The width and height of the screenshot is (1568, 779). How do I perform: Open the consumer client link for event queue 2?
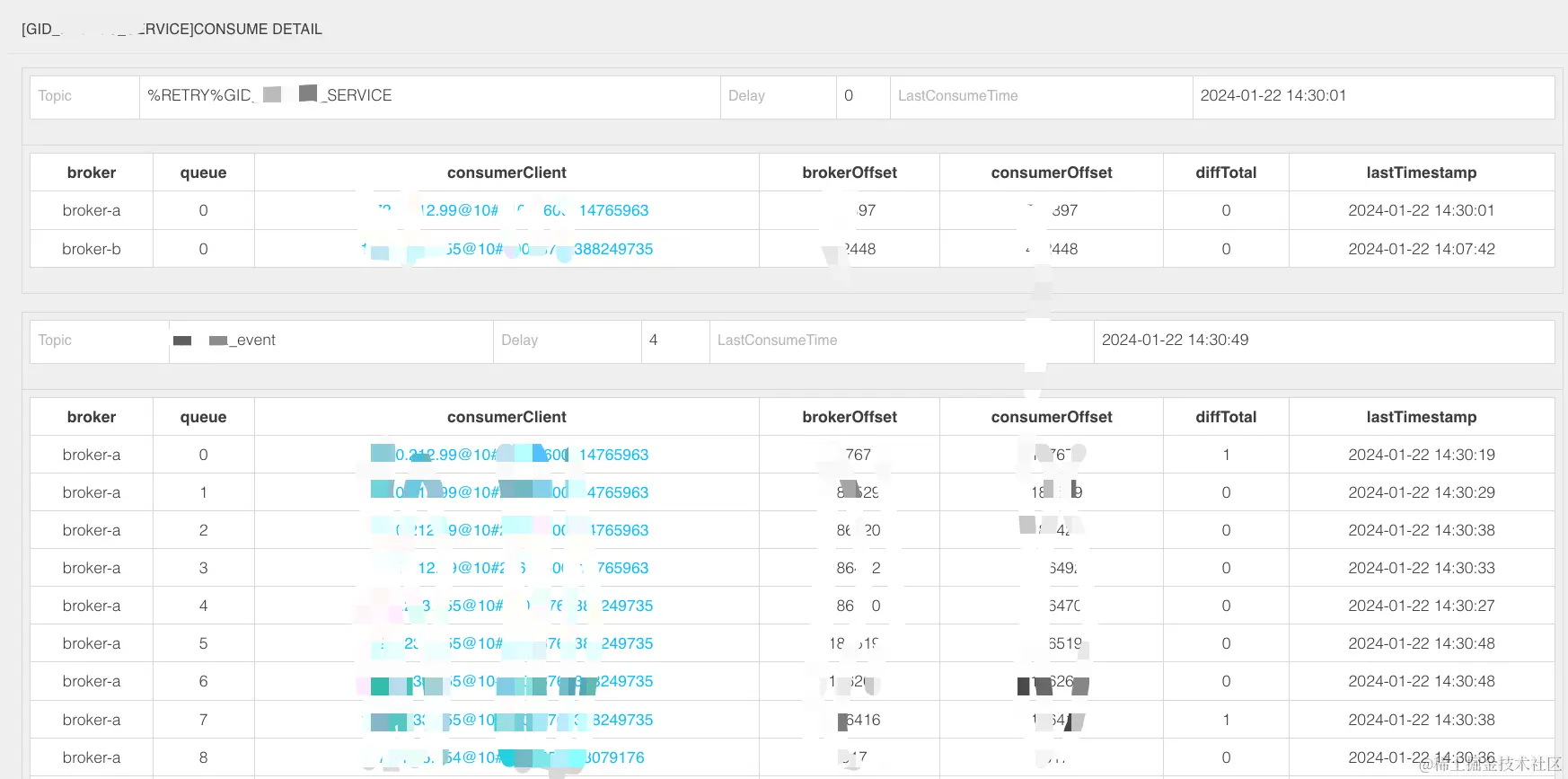509,530
